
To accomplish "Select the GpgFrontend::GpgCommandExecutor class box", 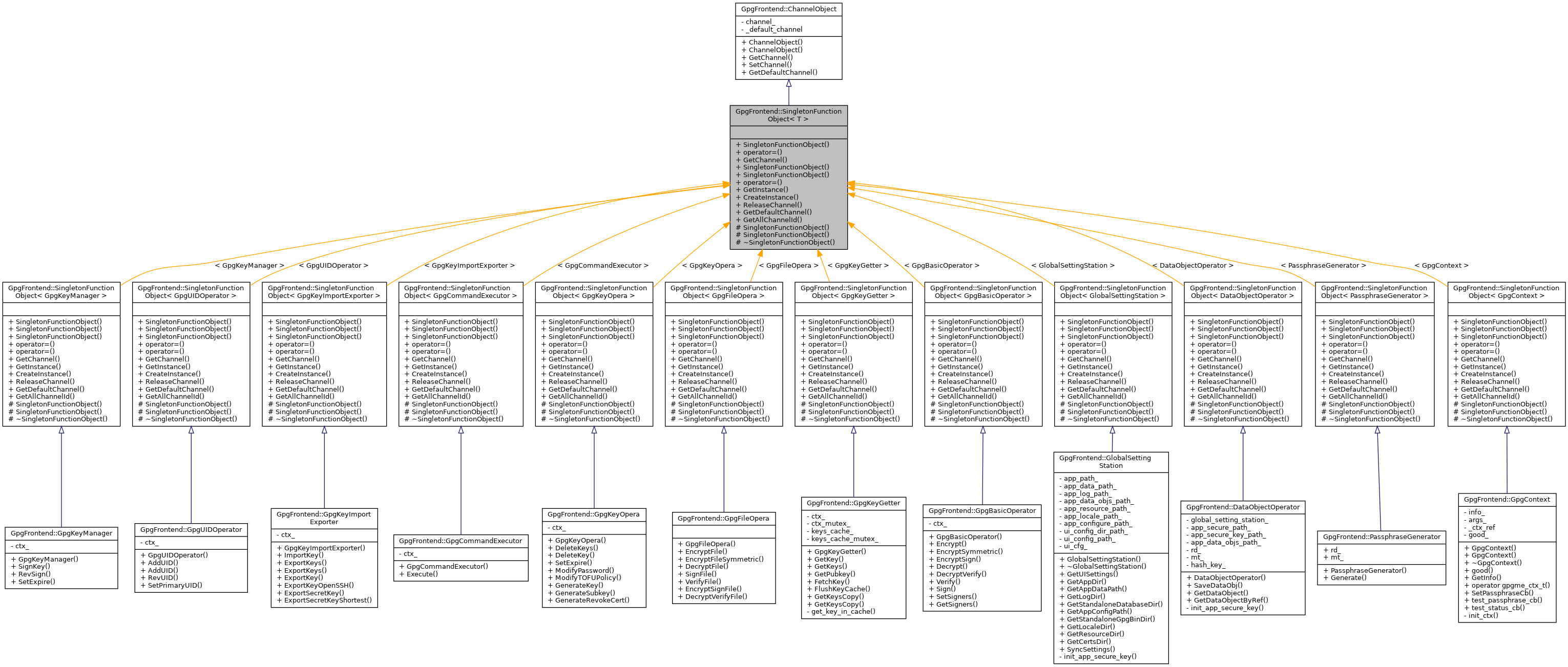I will pyautogui.click(x=461, y=557).
